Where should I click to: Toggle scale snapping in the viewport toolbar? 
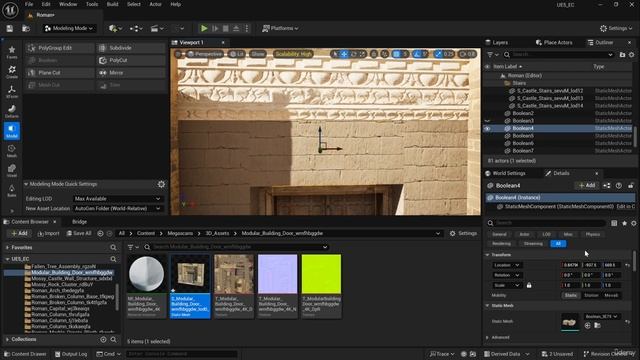pos(438,54)
